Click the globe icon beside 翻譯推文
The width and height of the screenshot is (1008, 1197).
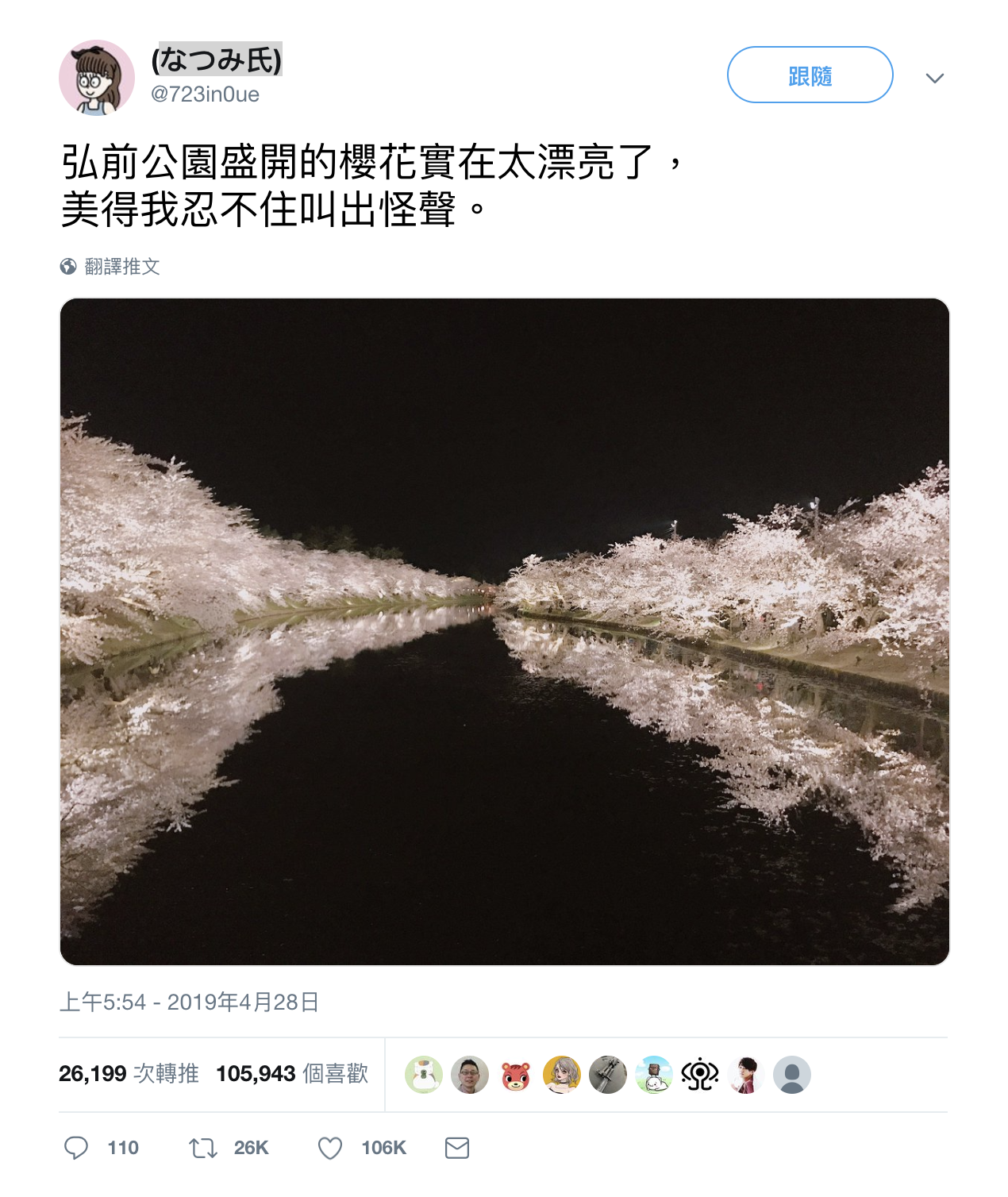click(68, 267)
